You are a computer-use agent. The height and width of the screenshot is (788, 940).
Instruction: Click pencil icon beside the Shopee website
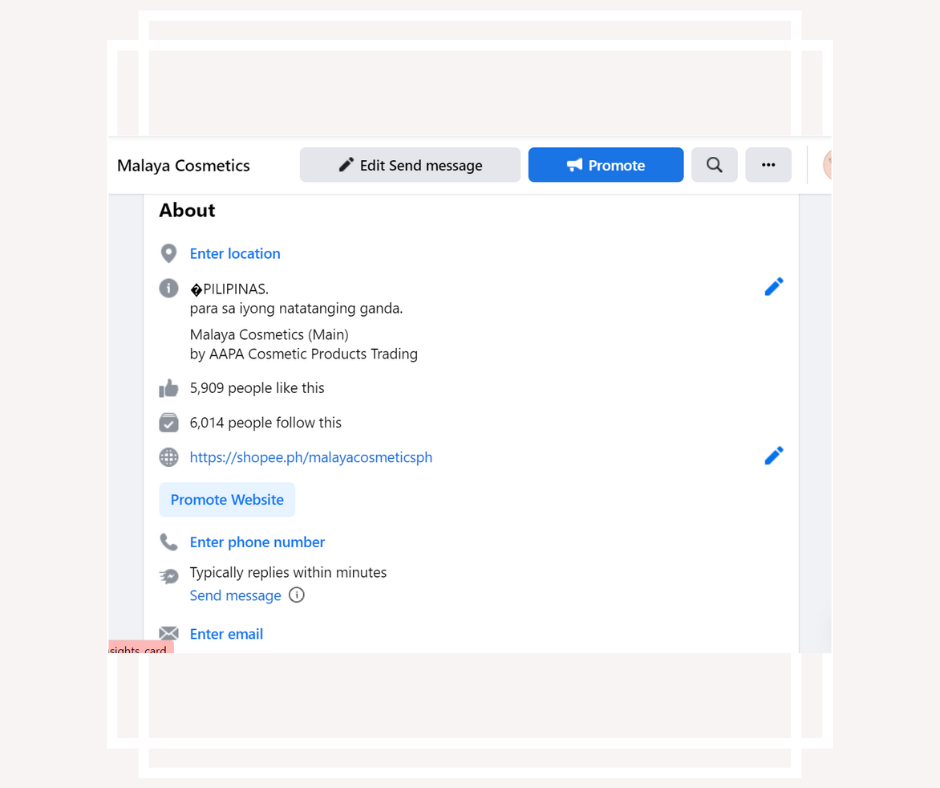tap(773, 456)
